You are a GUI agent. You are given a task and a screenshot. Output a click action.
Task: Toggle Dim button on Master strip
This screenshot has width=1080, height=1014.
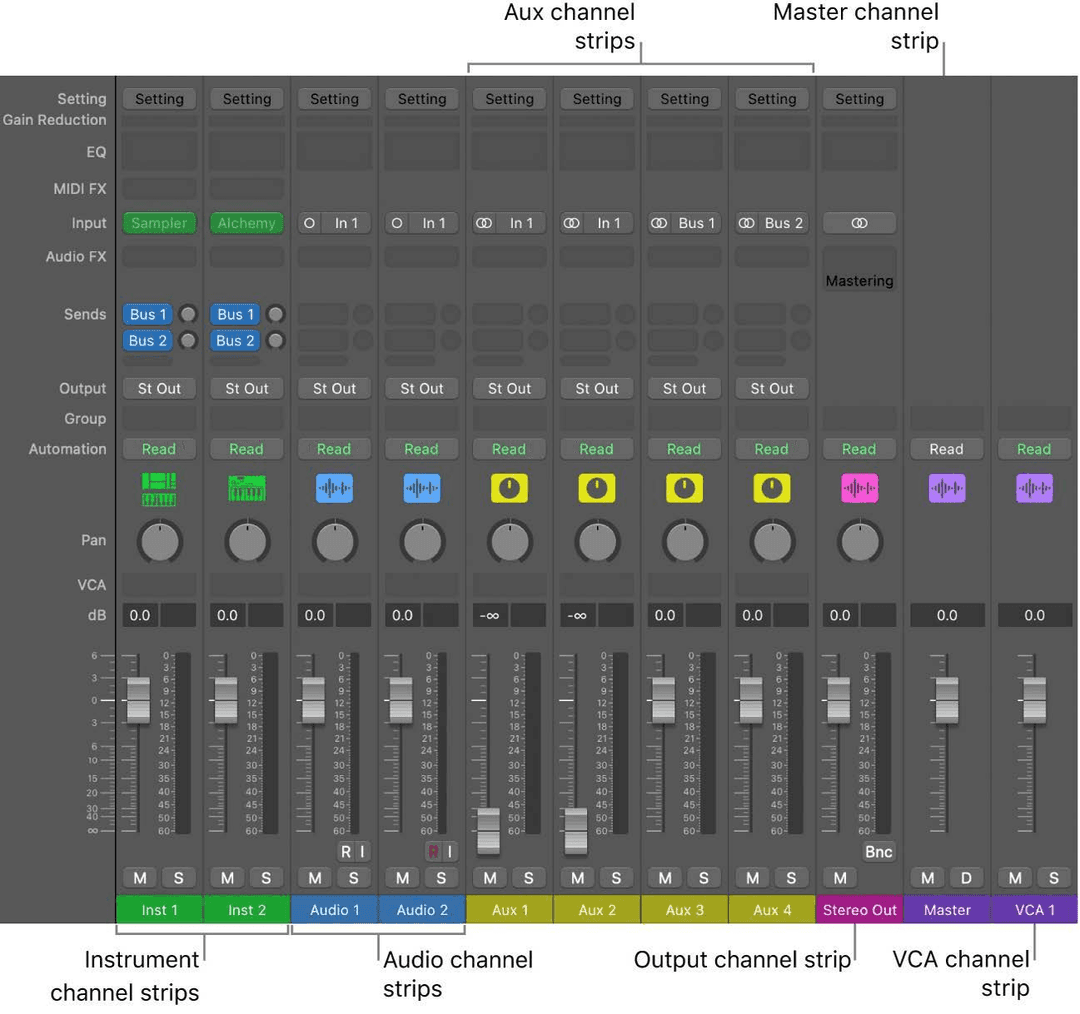(966, 878)
